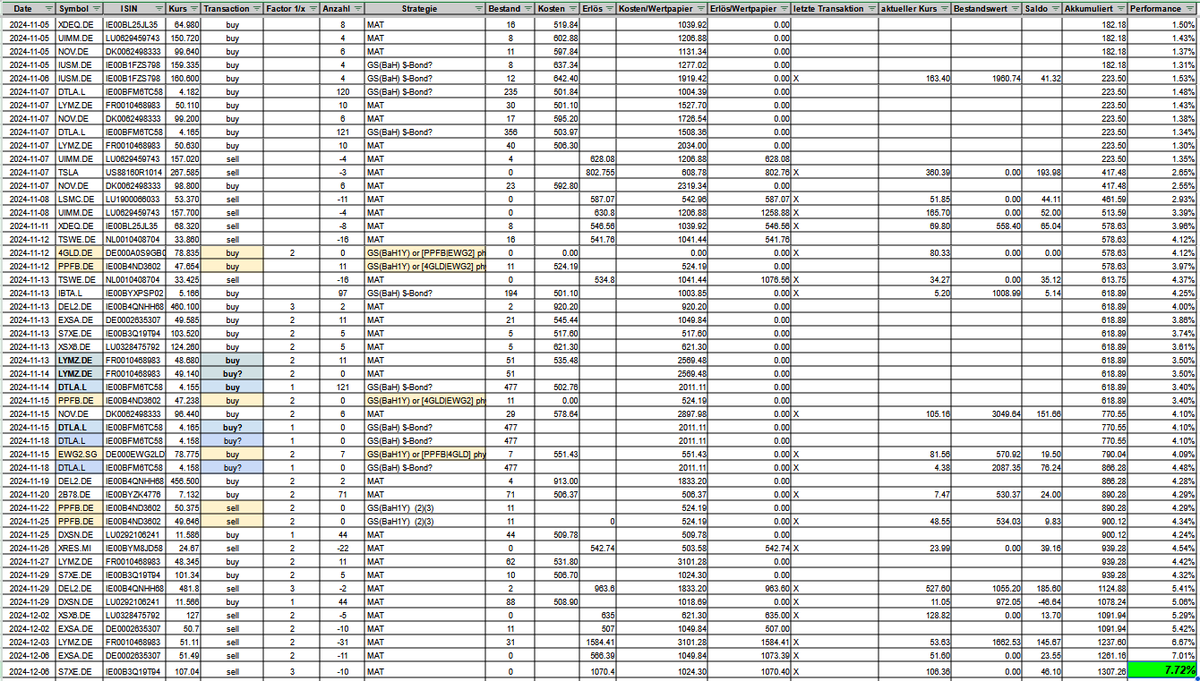This screenshot has height=681, width=1200.
Task: Open the Kosten column filter dropdown
Action: [574, 7]
